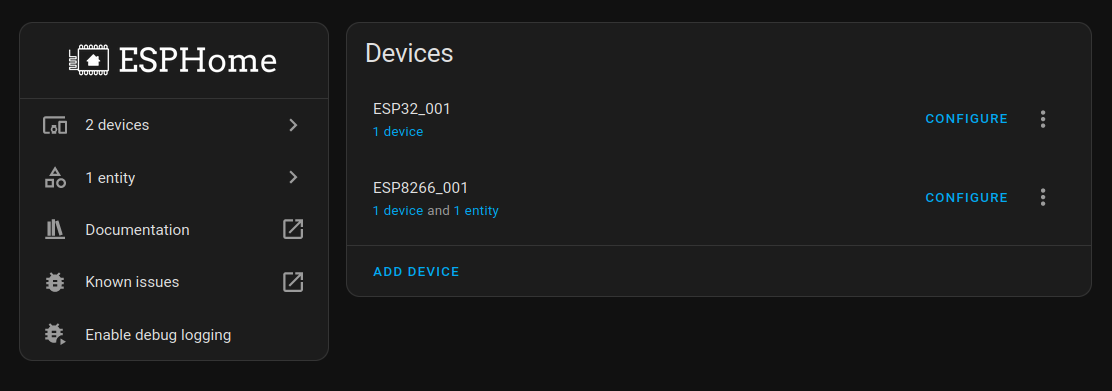
Task: Click the shapes icon beside 1 entity
Action: (x=55, y=177)
